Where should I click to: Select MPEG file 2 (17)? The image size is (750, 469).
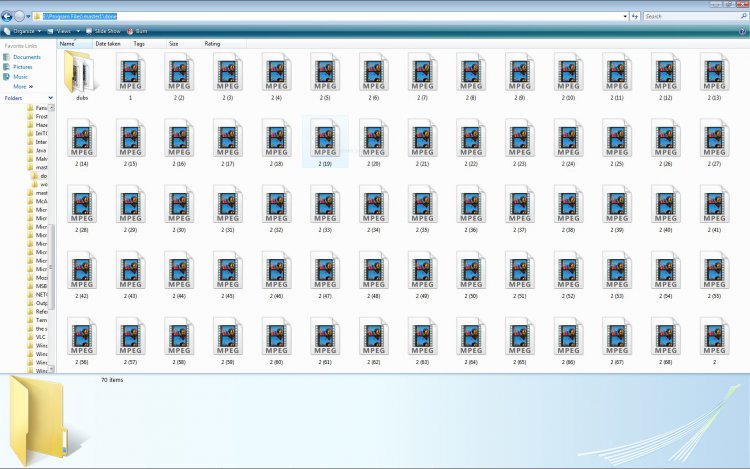tap(228, 138)
